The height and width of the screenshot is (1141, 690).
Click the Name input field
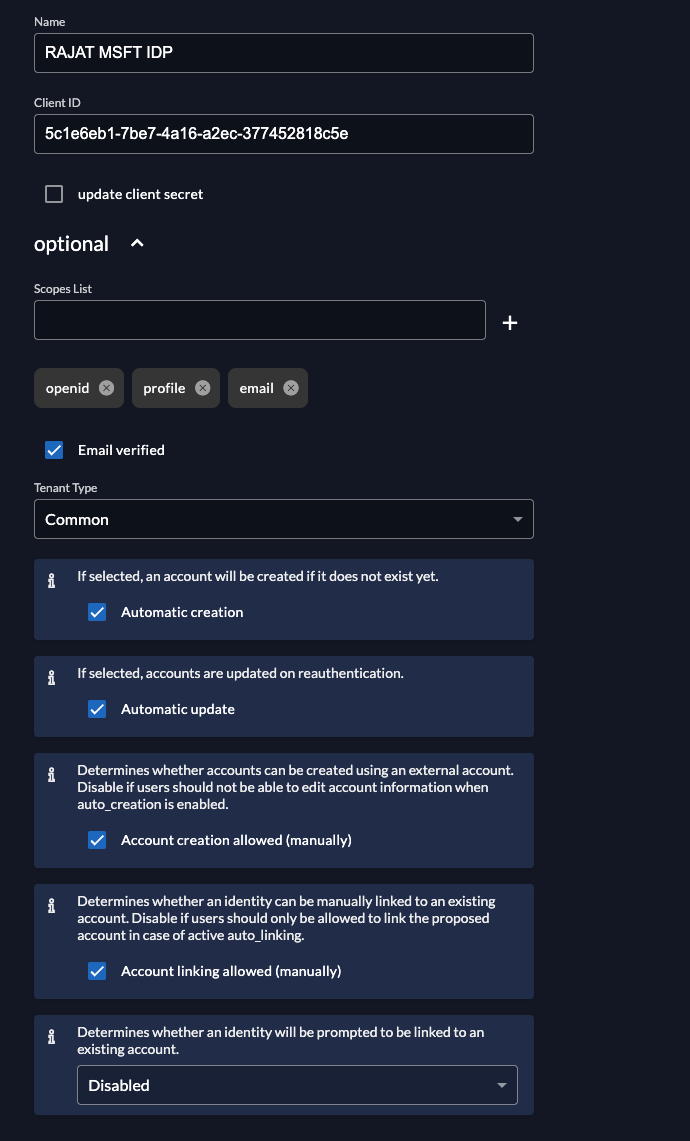point(284,53)
